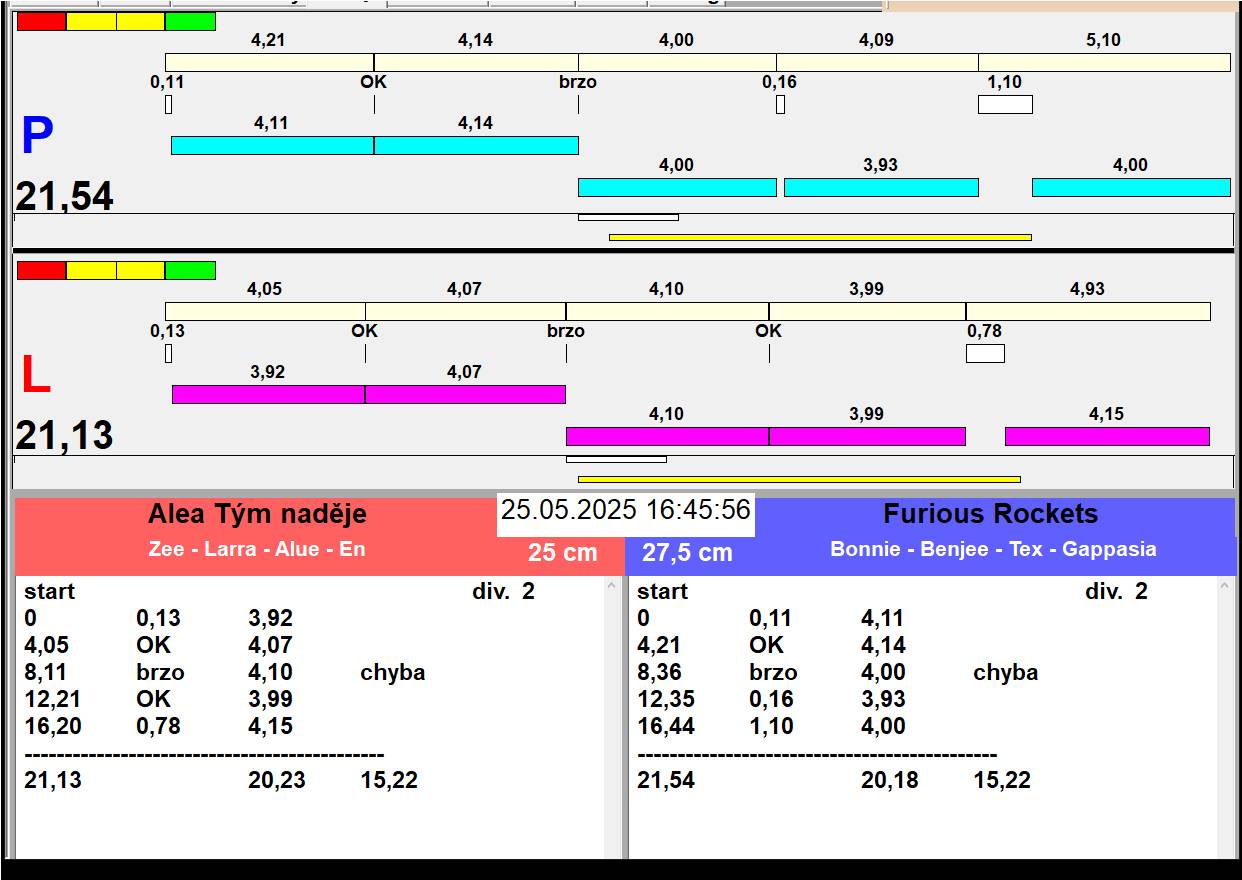
Task: Click chyba in the Alea results panel
Action: pyautogui.click(x=392, y=672)
